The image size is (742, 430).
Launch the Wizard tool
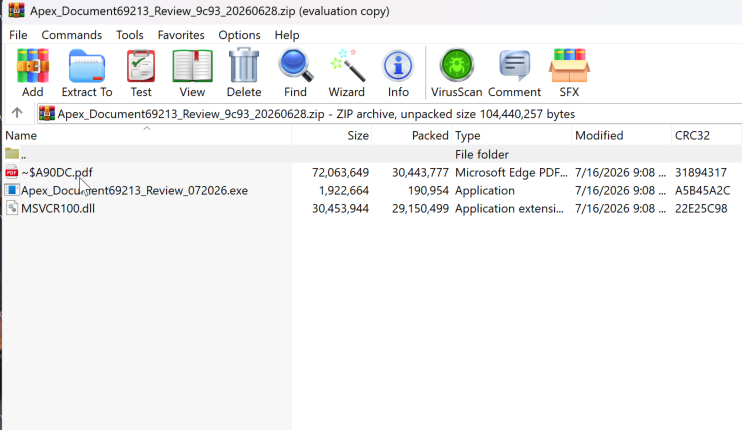pyautogui.click(x=347, y=66)
